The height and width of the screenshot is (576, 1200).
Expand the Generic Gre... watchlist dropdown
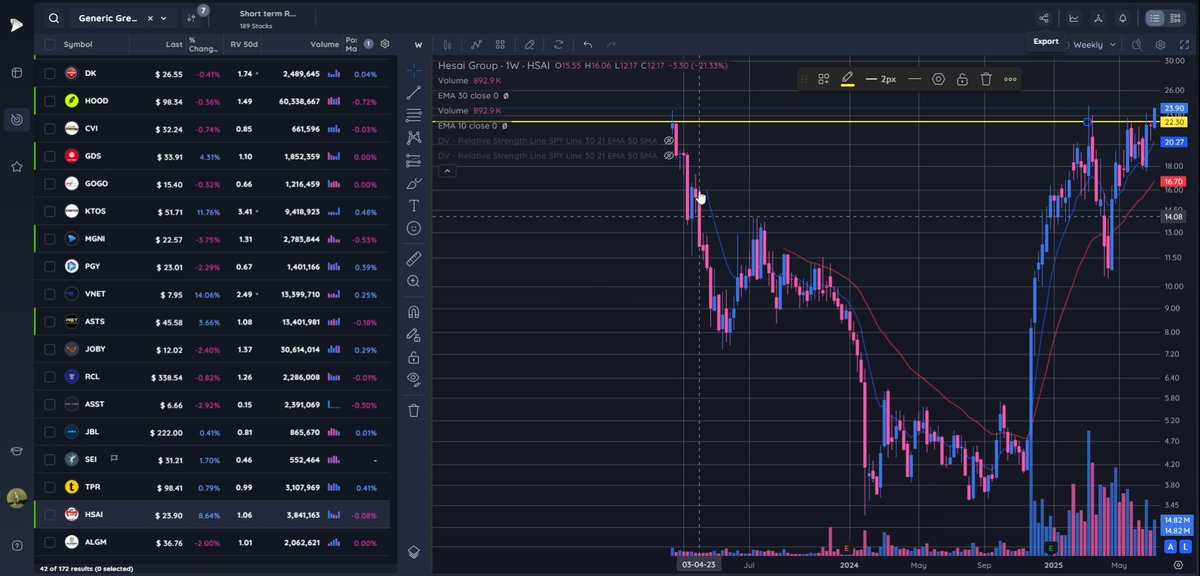tap(164, 18)
